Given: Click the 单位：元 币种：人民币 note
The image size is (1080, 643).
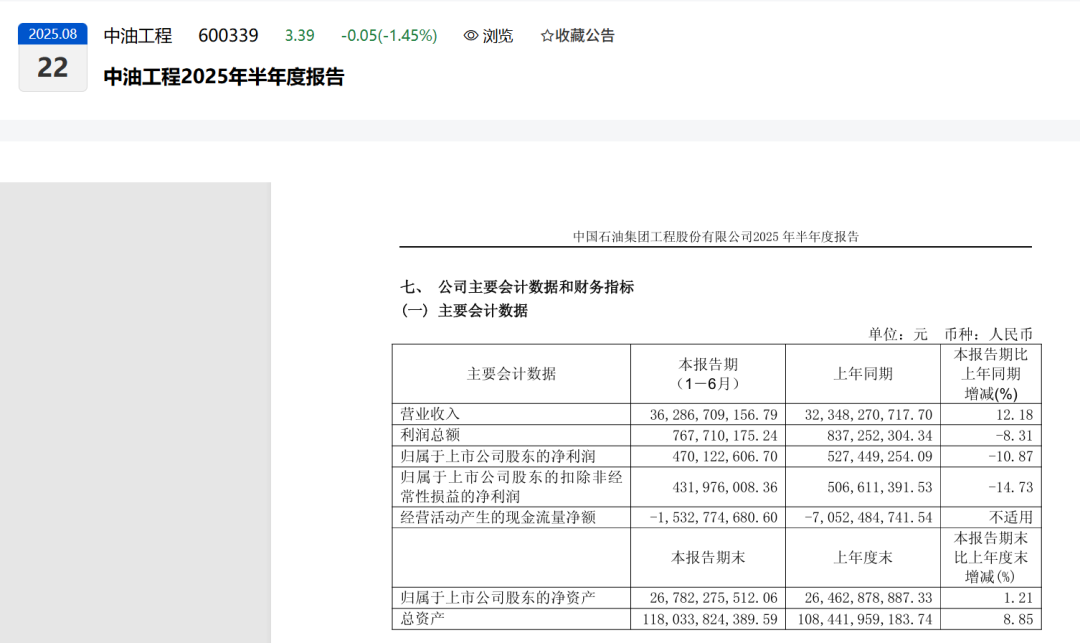Looking at the screenshot, I should point(951,335).
